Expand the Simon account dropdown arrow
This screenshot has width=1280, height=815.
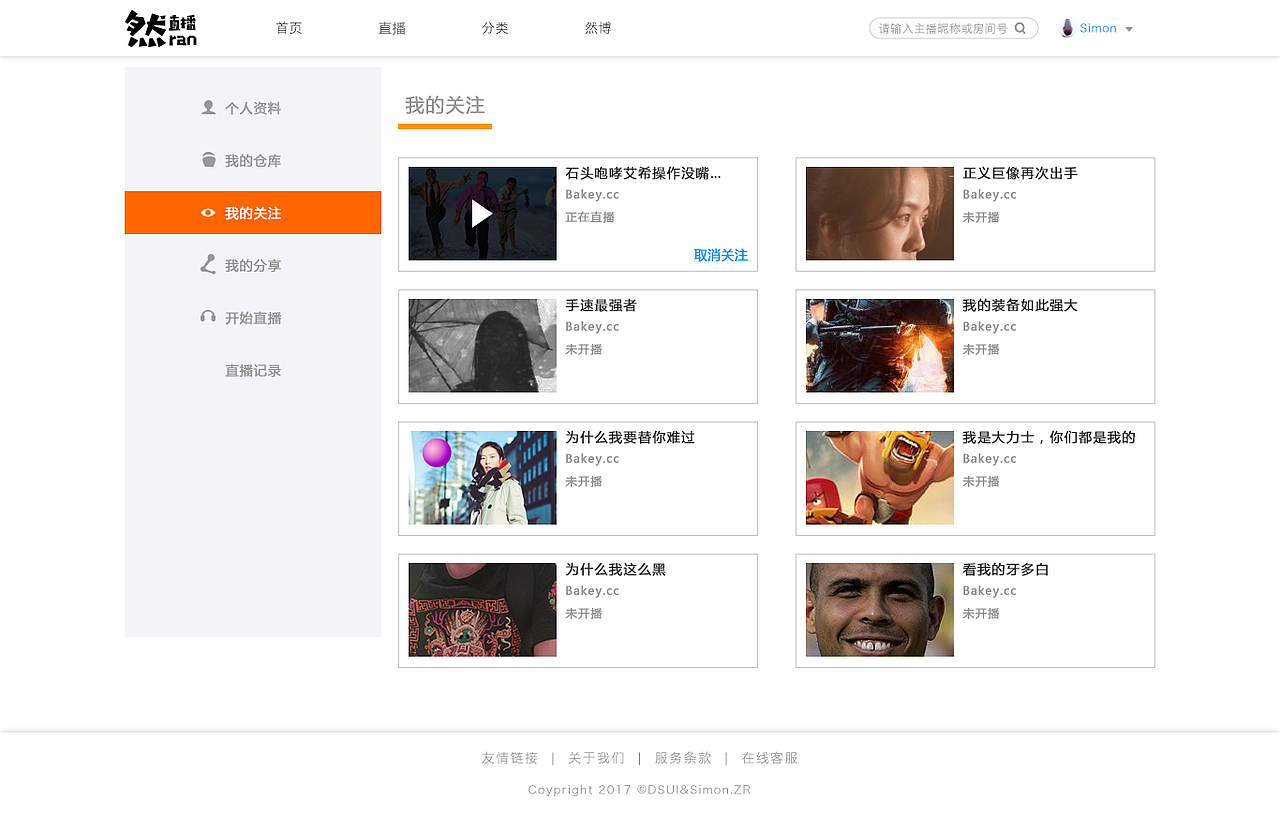pos(1129,29)
